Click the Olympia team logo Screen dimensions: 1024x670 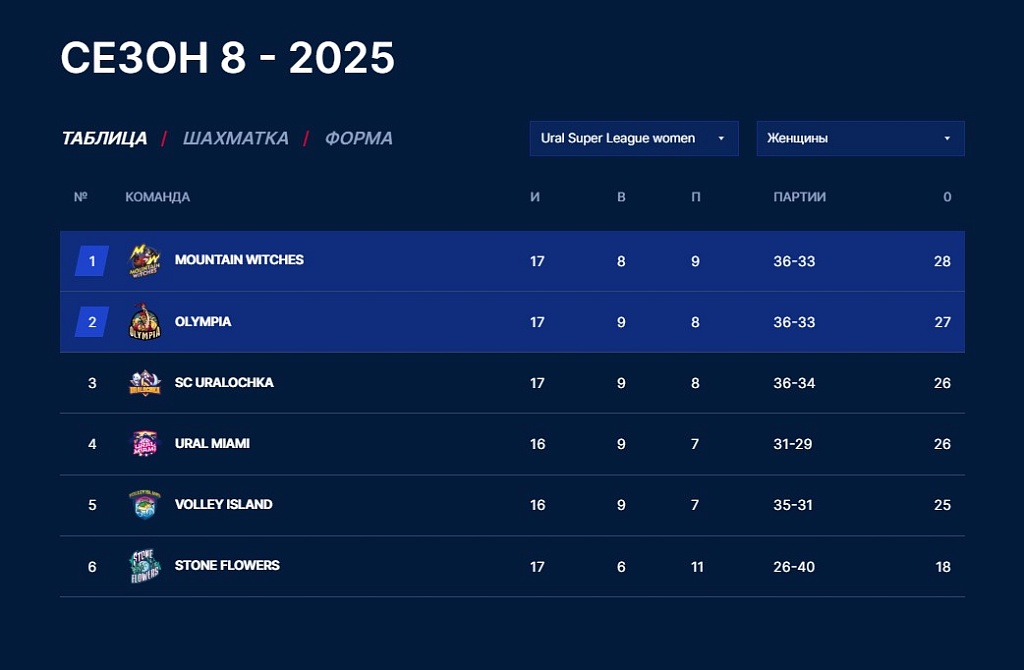(x=144, y=322)
